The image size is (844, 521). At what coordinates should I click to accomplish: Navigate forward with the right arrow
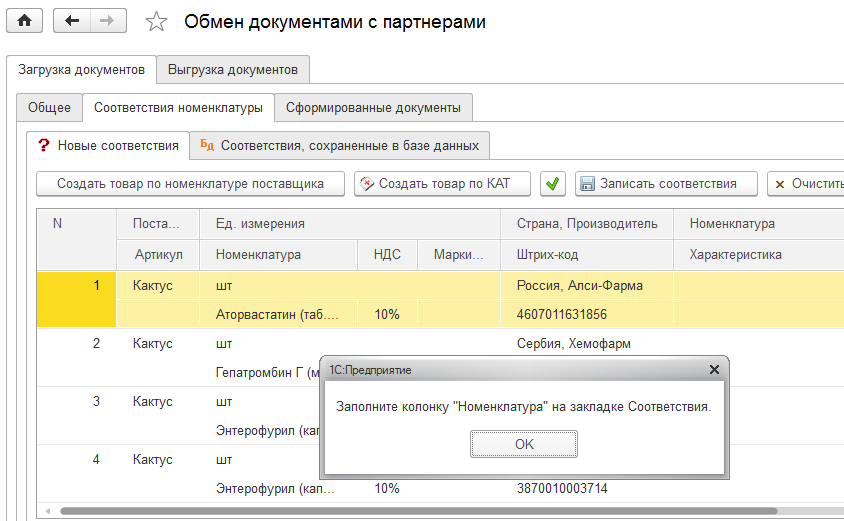pos(108,21)
